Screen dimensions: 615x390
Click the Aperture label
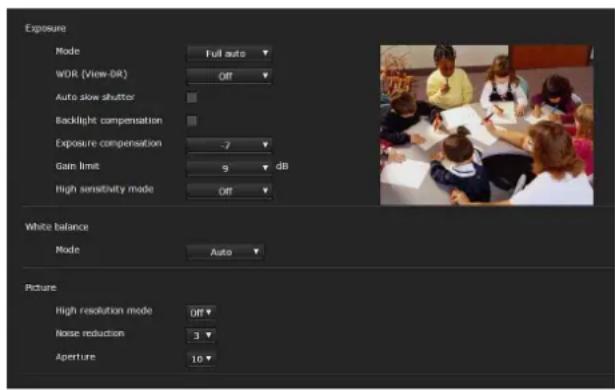[x=76, y=357]
